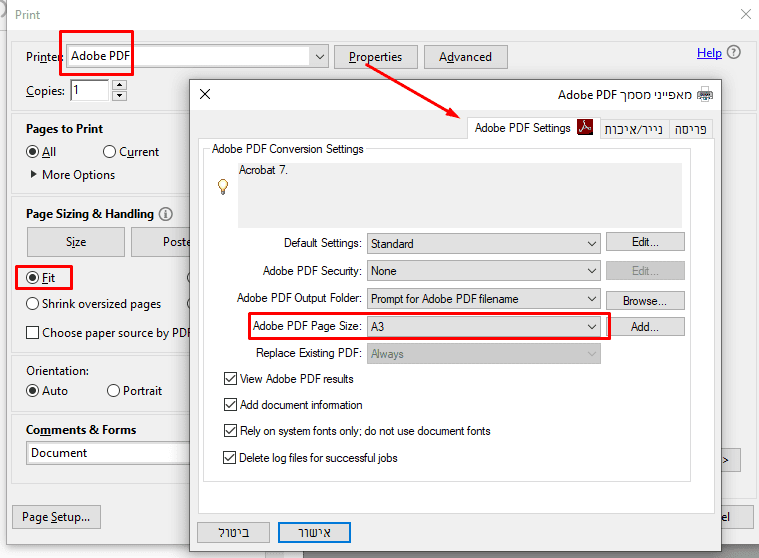Cancel with the ביטול button
This screenshot has width=759, height=558.
coord(233,532)
